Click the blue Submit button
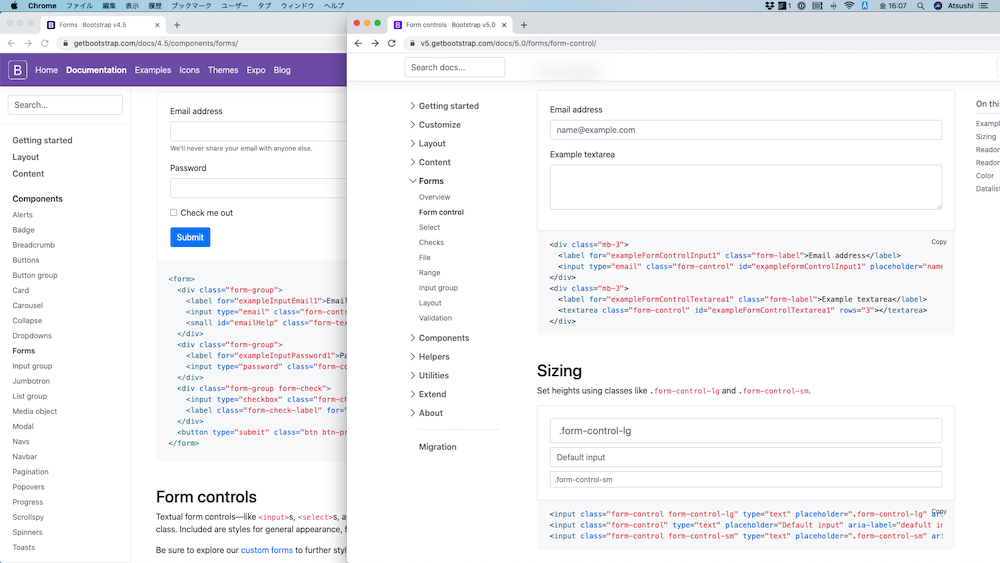 pyautogui.click(x=190, y=237)
